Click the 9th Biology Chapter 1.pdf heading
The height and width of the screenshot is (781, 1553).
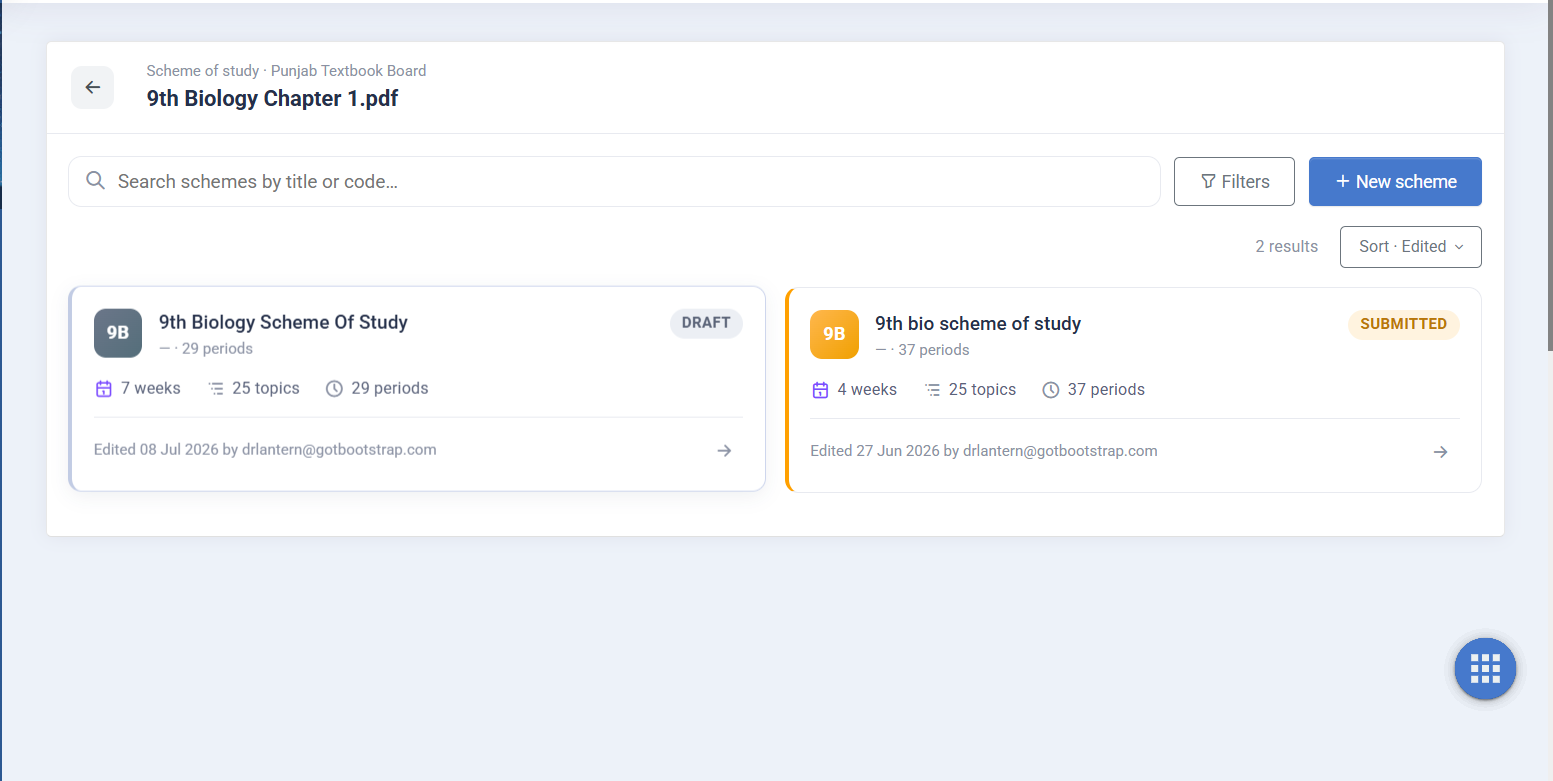(272, 98)
